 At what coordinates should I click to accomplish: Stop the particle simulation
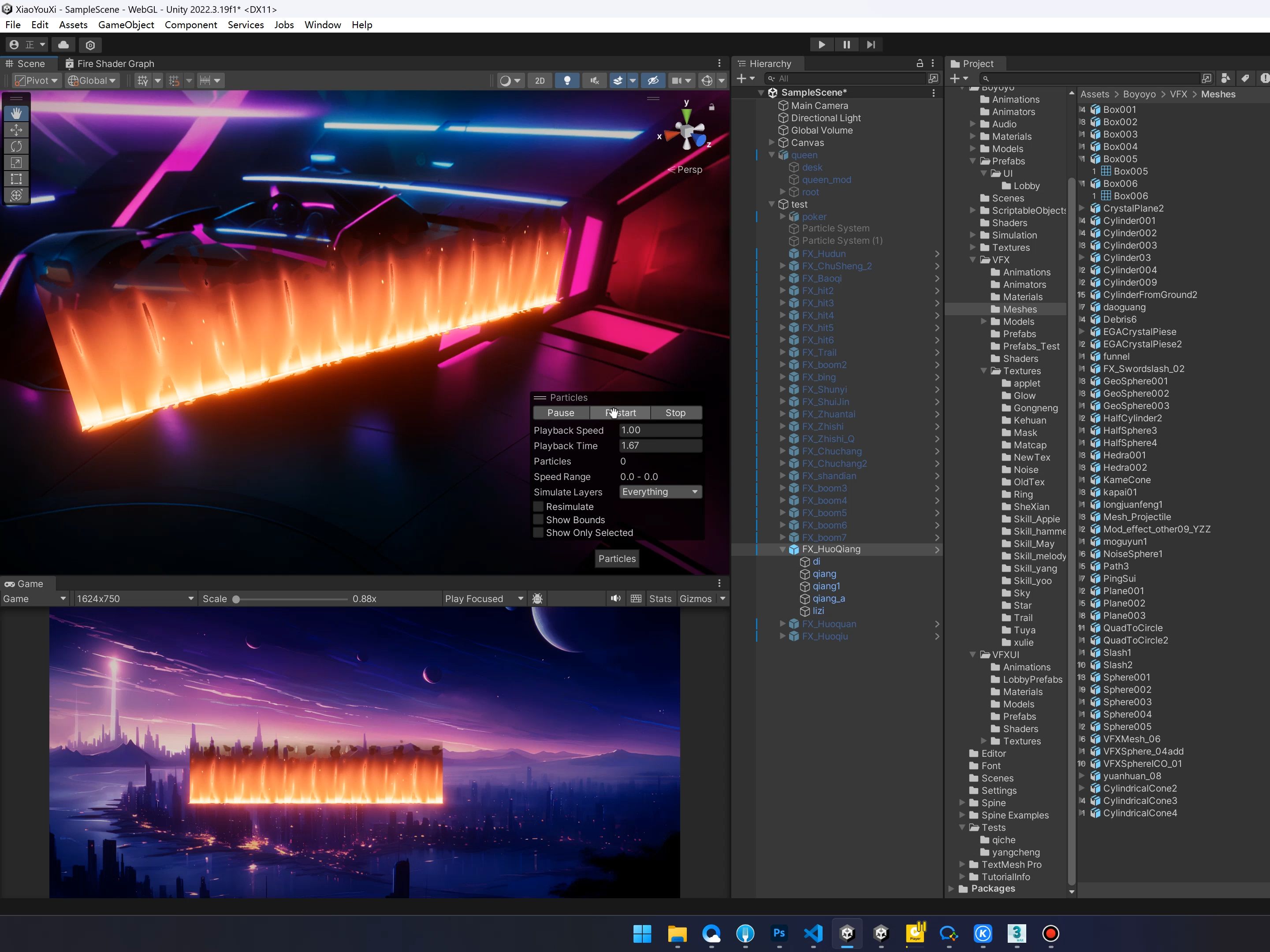pyautogui.click(x=675, y=412)
